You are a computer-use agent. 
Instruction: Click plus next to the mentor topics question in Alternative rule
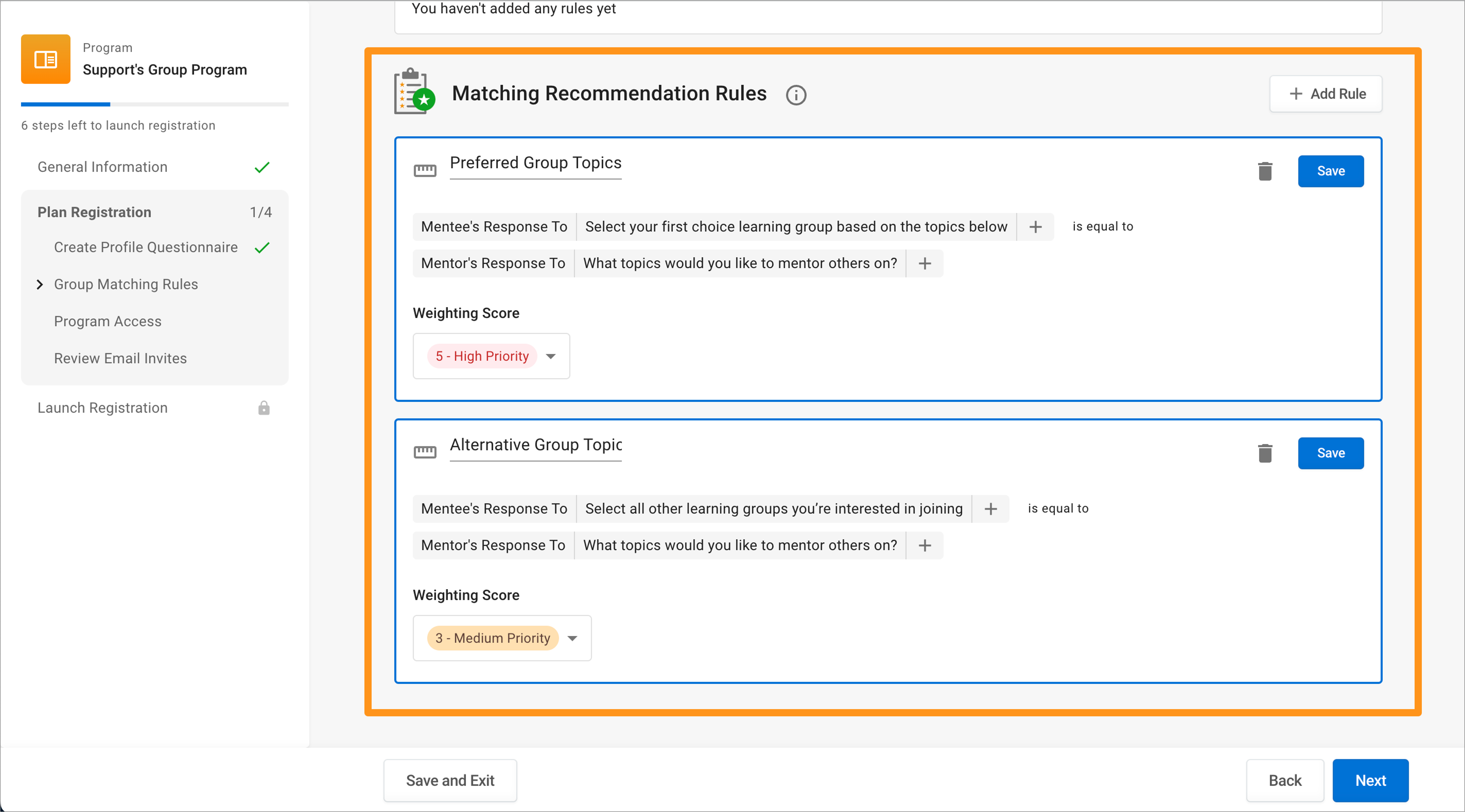coord(925,545)
